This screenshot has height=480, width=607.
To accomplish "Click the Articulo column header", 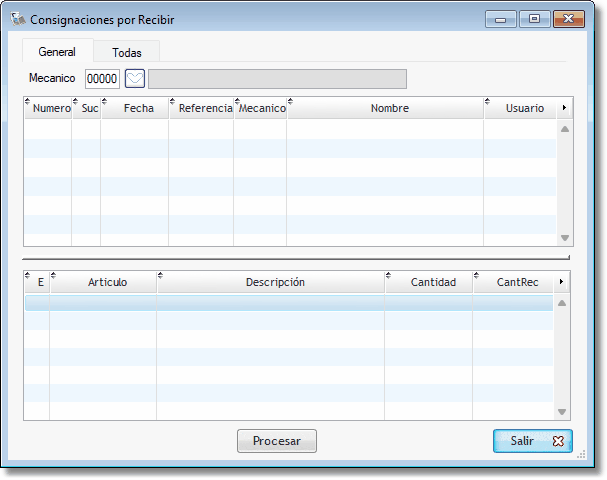I will pos(107,283).
